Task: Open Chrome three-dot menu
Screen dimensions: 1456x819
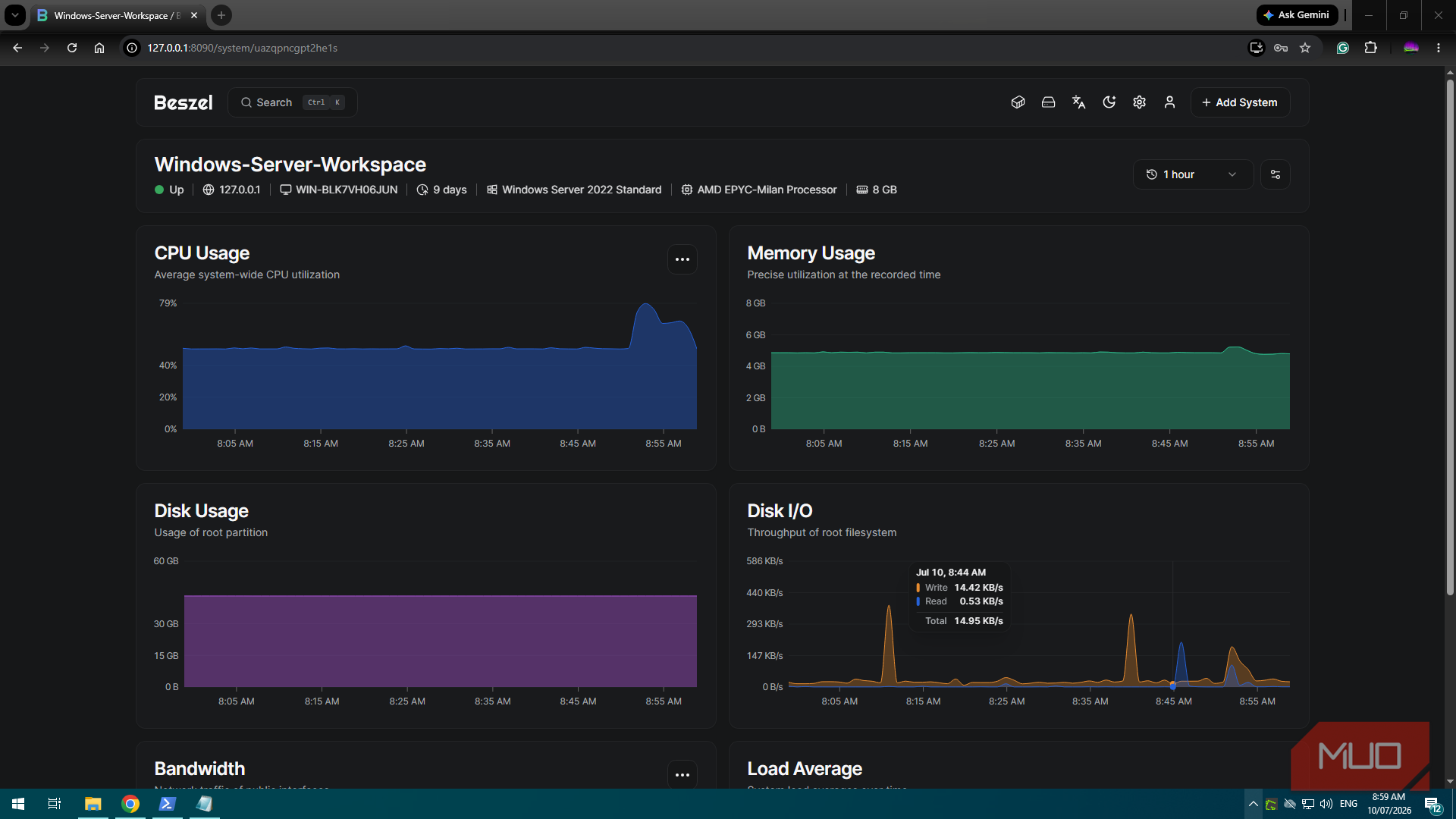Action: [x=1438, y=48]
